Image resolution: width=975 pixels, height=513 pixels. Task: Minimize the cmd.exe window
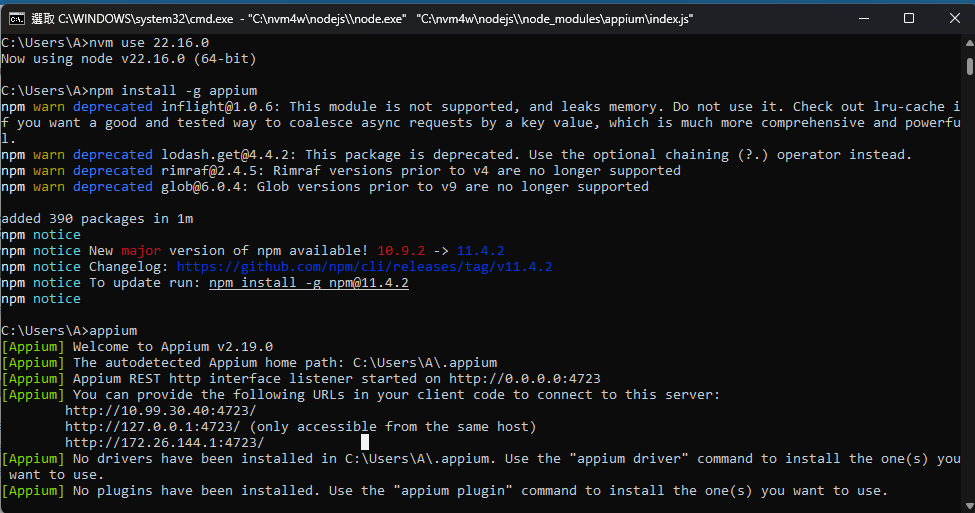coord(864,19)
